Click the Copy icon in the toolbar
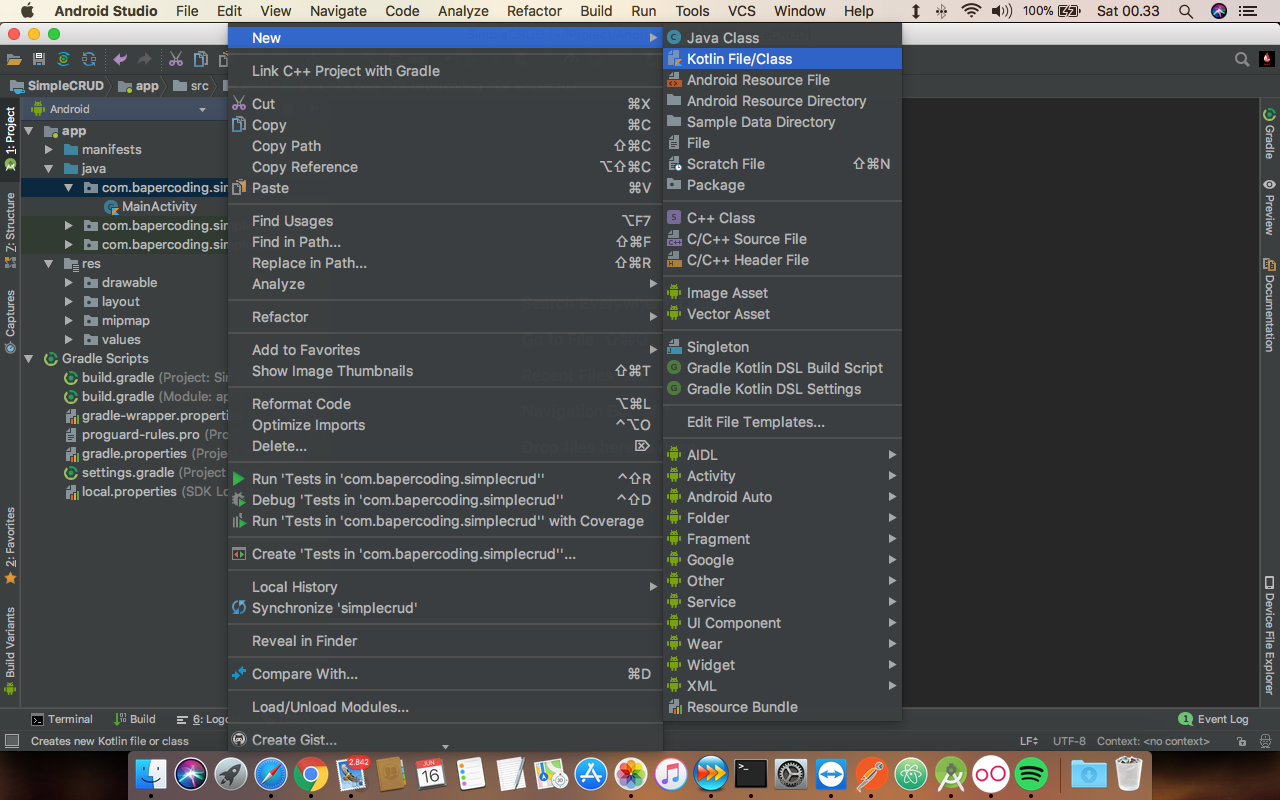Screen dimensions: 1280x800 (201, 60)
